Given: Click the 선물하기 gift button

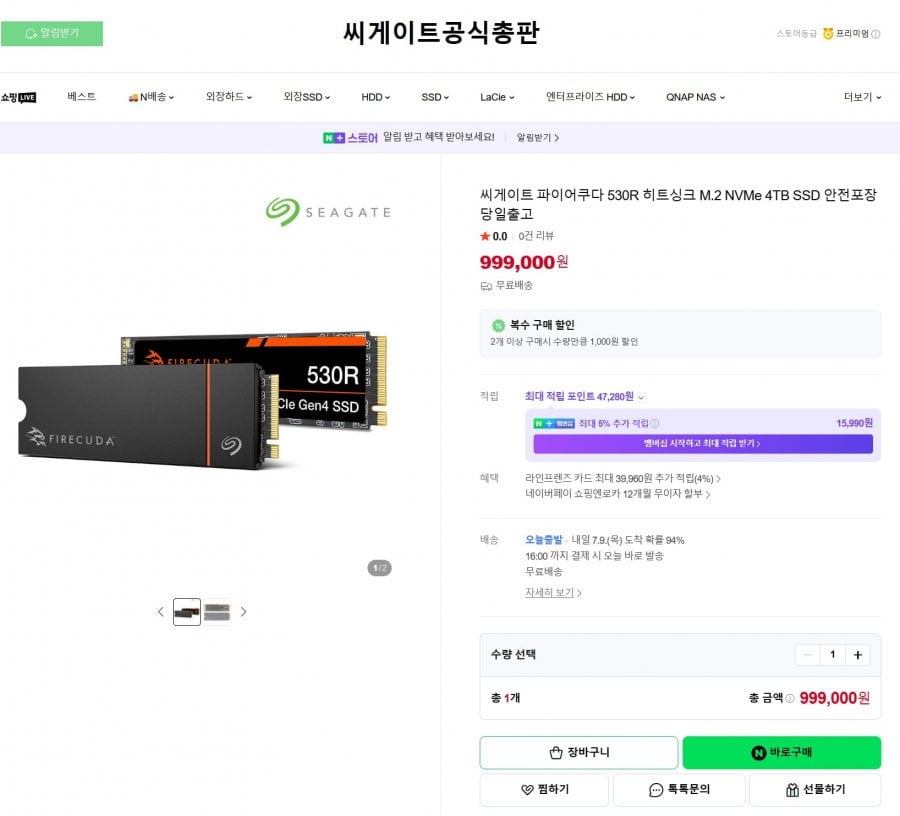Looking at the screenshot, I should pyautogui.click(x=815, y=790).
